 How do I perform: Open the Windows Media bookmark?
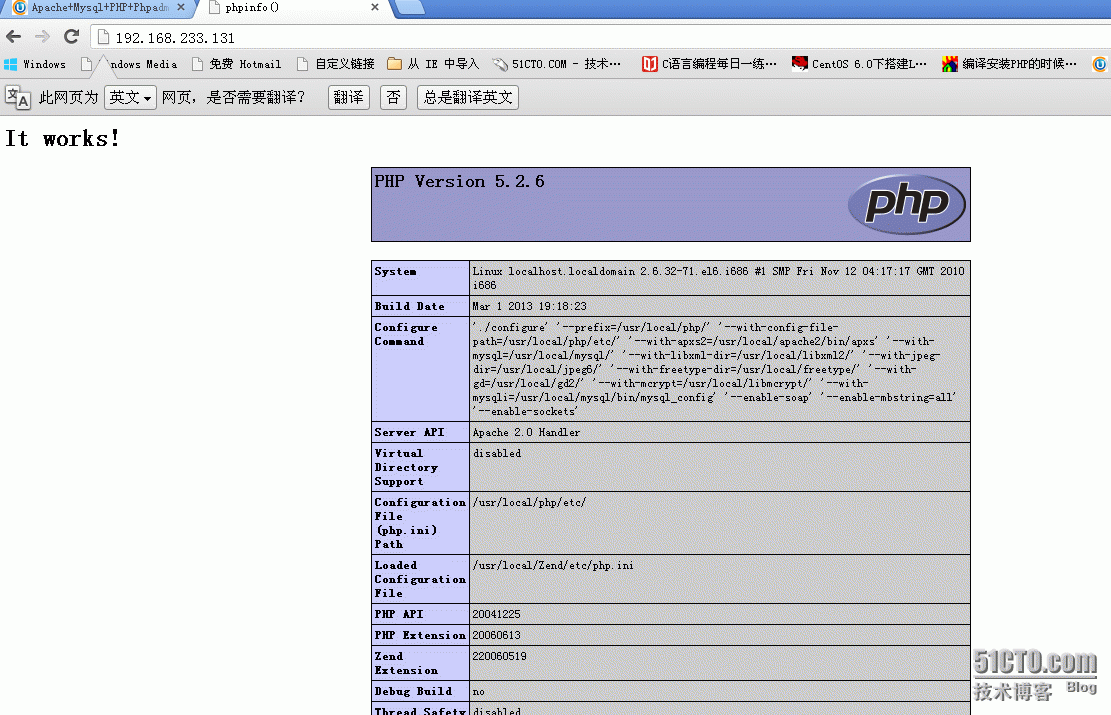[129, 64]
